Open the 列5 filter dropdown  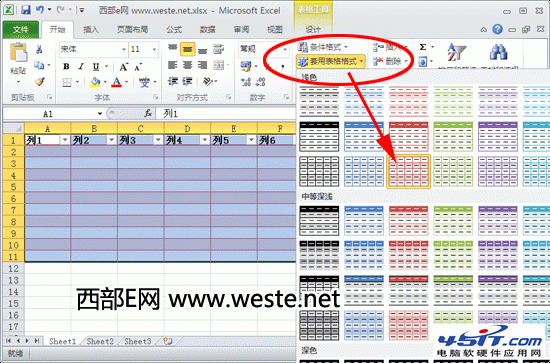pyautogui.click(x=251, y=140)
